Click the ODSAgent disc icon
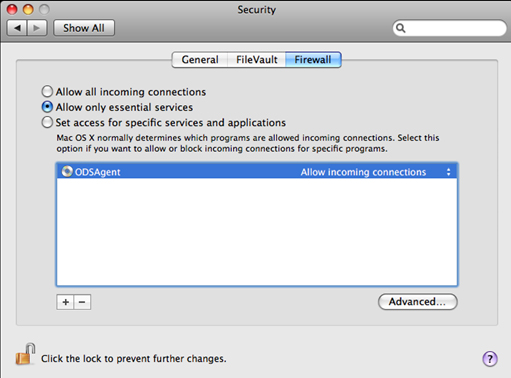 (x=67, y=171)
